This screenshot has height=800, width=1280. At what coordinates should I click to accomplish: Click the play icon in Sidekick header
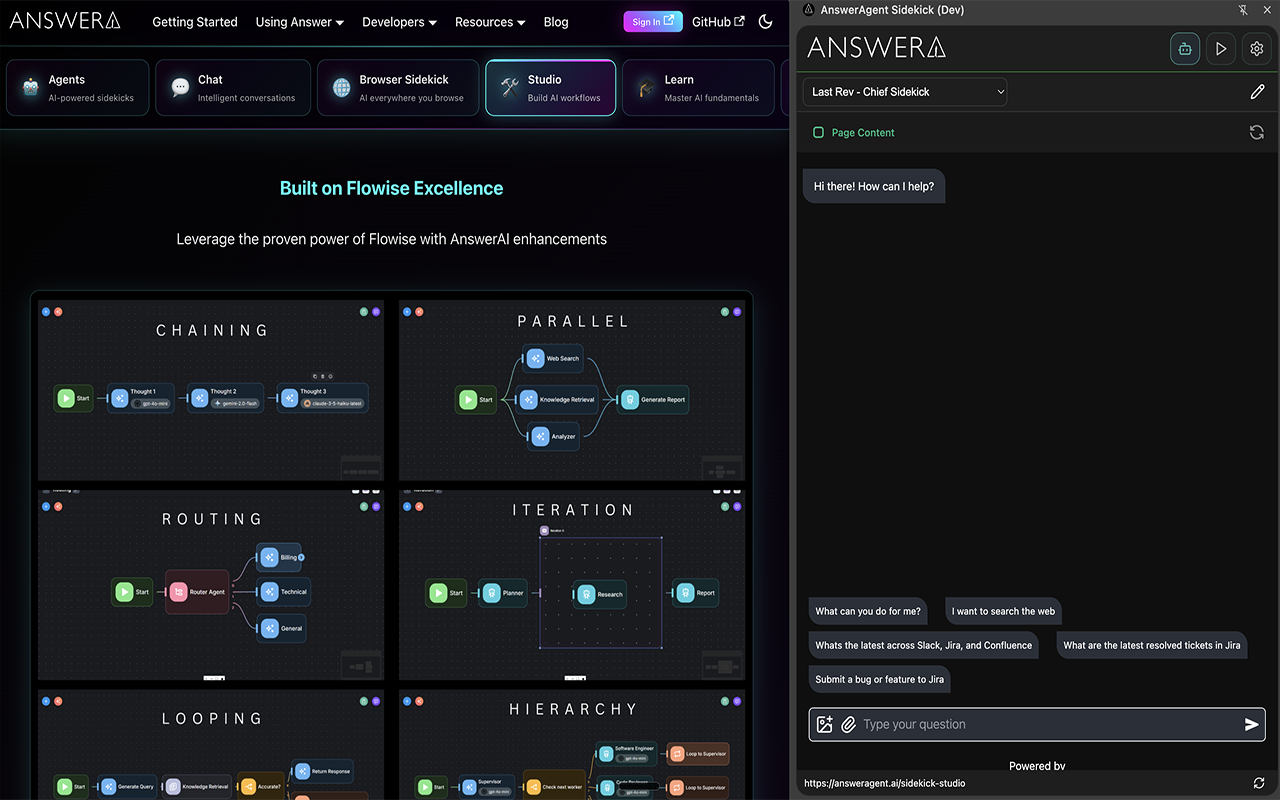click(x=1221, y=48)
